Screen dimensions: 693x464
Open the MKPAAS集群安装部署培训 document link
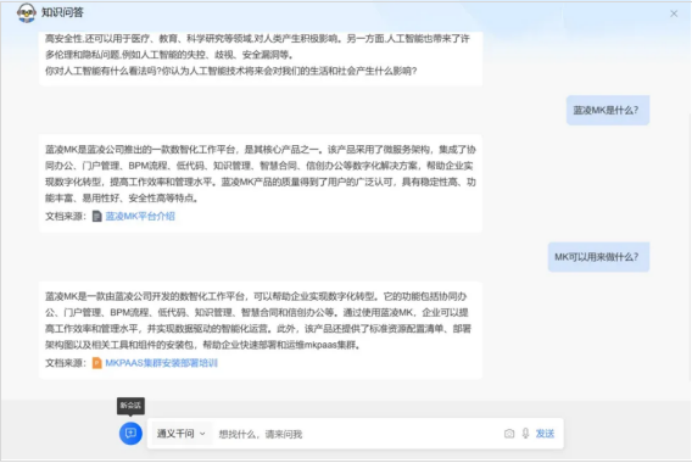tap(161, 363)
